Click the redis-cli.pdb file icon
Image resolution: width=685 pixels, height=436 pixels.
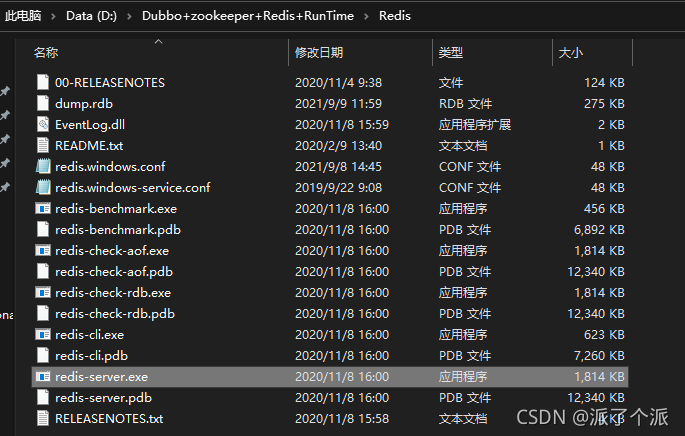(43, 355)
